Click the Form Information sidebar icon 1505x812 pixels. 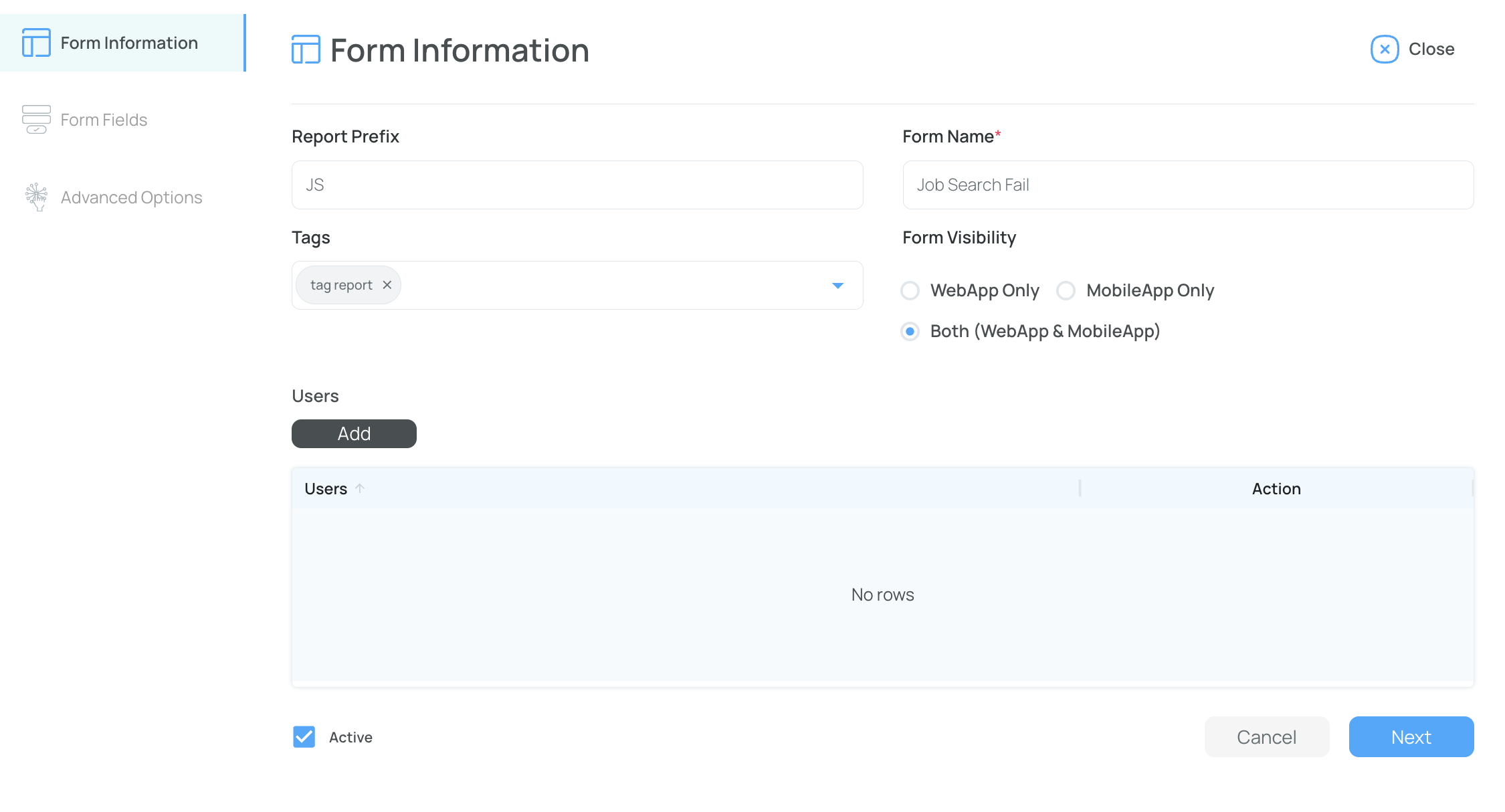tap(36, 43)
